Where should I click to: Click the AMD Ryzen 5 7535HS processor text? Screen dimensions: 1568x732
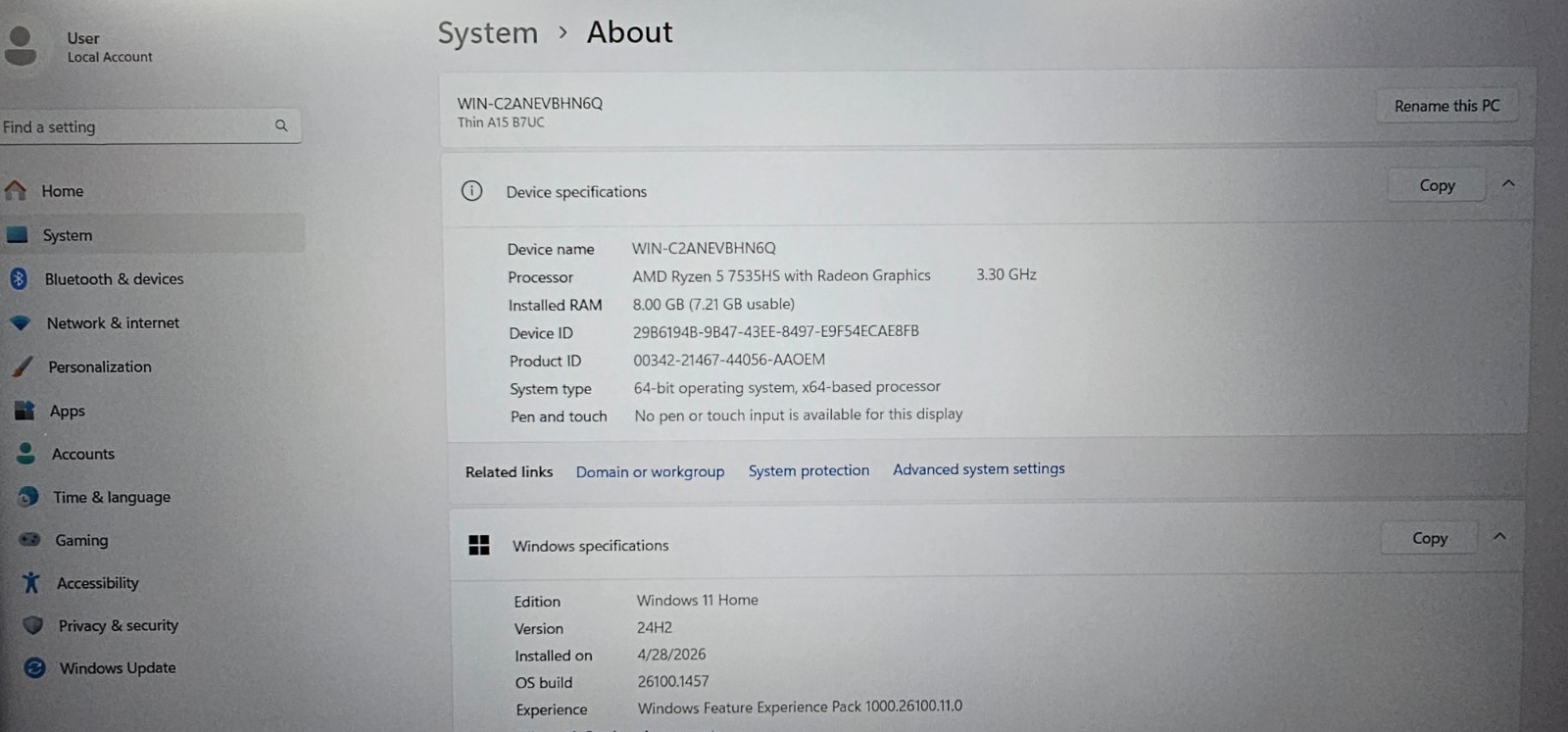(x=781, y=275)
